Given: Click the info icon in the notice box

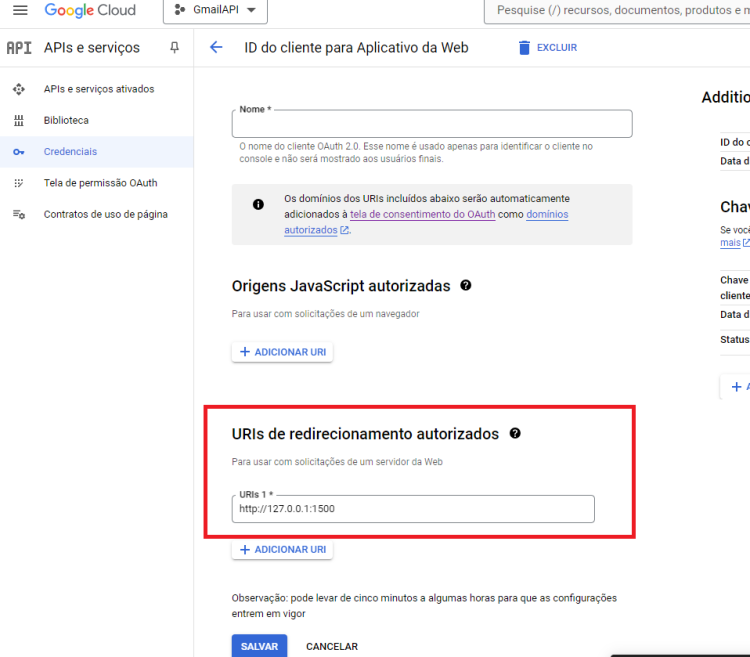Looking at the screenshot, I should click(x=258, y=204).
